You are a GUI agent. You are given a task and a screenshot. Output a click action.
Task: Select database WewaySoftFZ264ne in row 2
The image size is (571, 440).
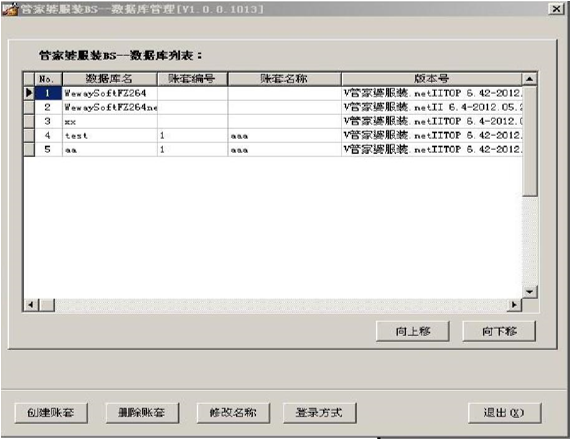(110, 107)
